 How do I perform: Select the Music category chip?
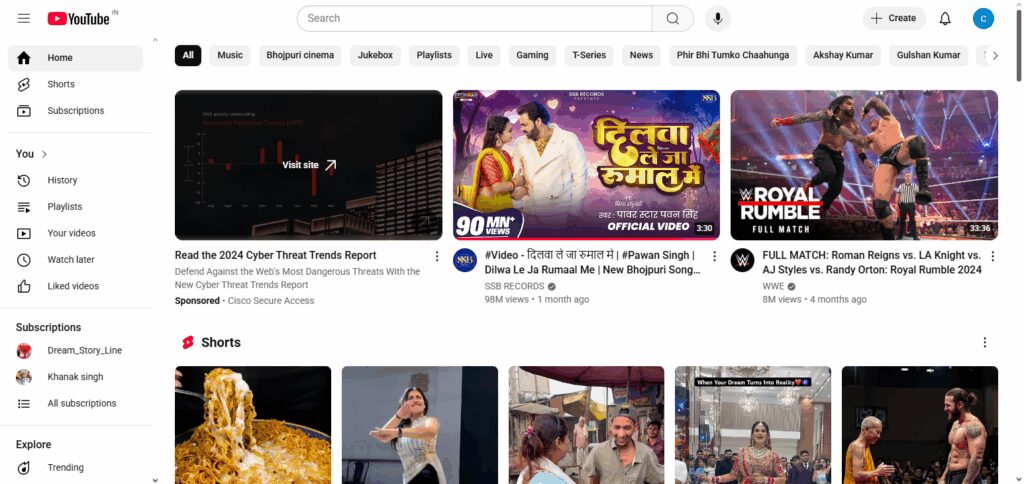[230, 56]
